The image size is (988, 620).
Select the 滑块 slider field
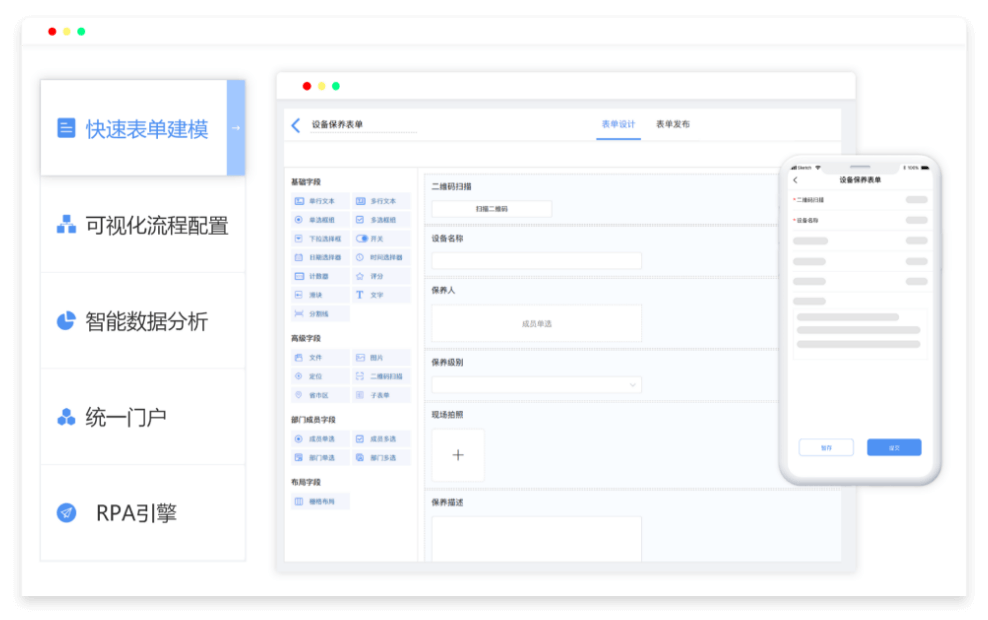tap(320, 295)
